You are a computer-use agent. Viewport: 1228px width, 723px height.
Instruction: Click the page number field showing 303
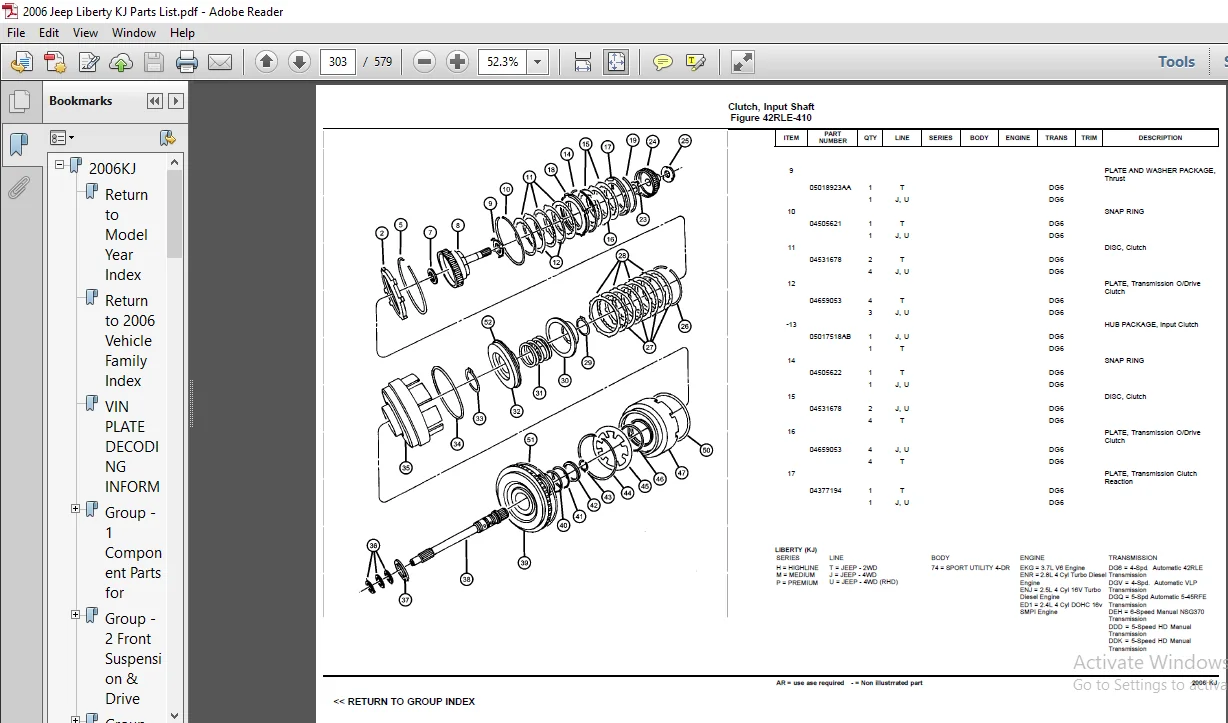[338, 62]
